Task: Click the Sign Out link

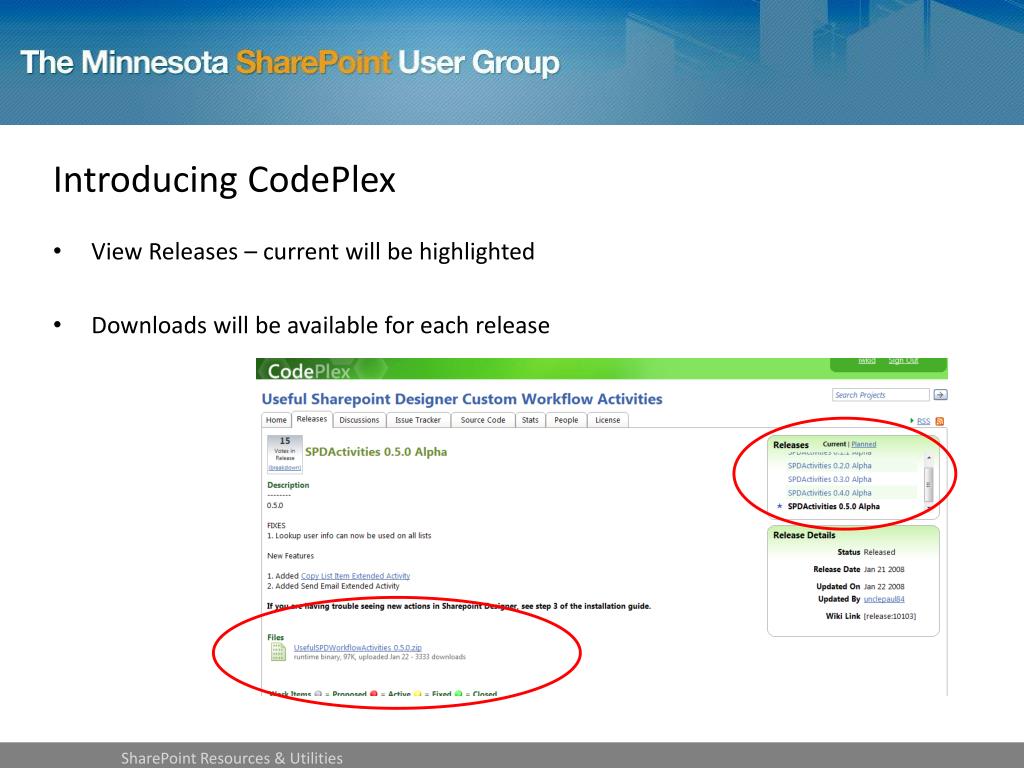Action: pyautogui.click(x=903, y=360)
